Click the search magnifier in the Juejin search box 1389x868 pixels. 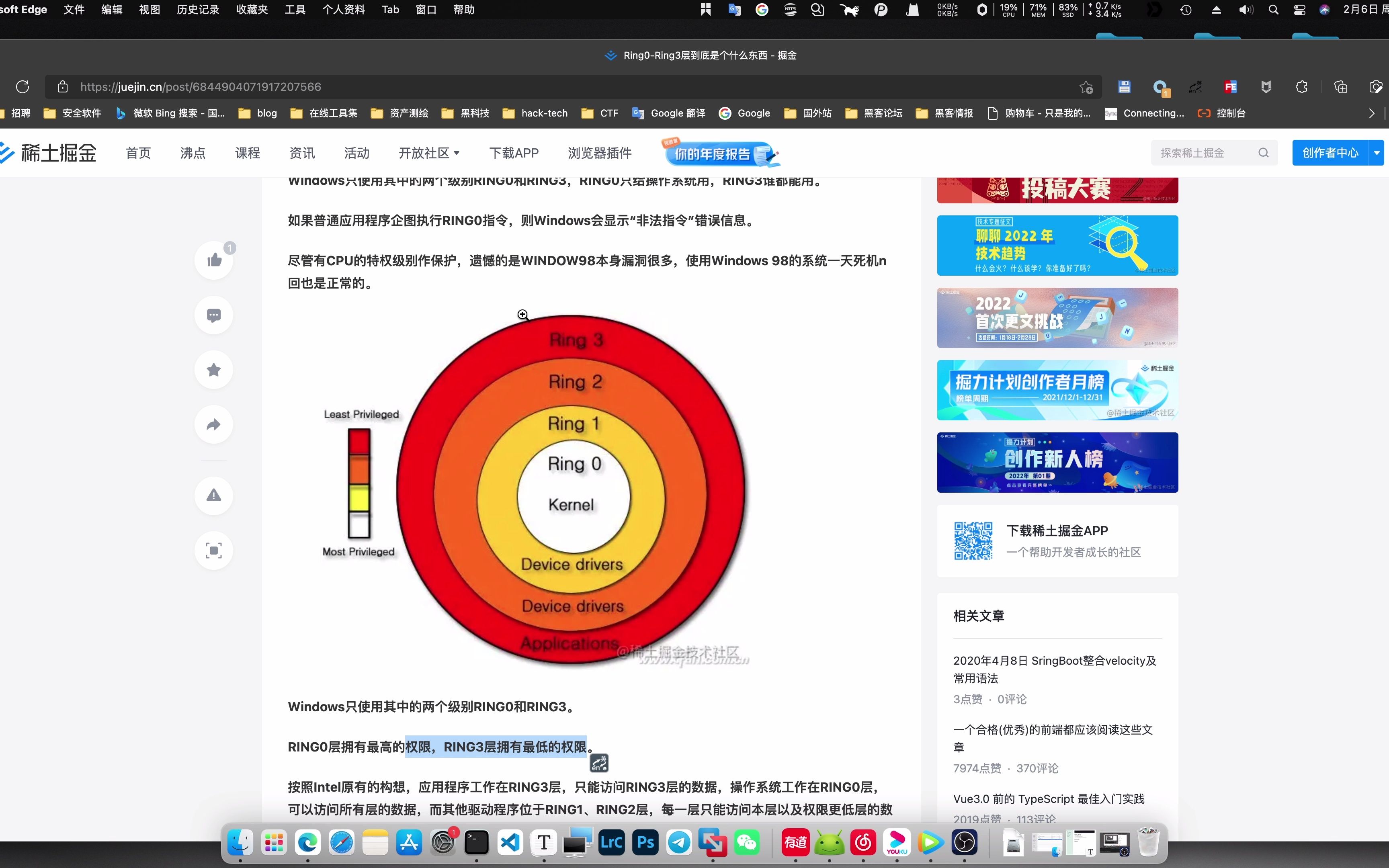pos(1264,152)
